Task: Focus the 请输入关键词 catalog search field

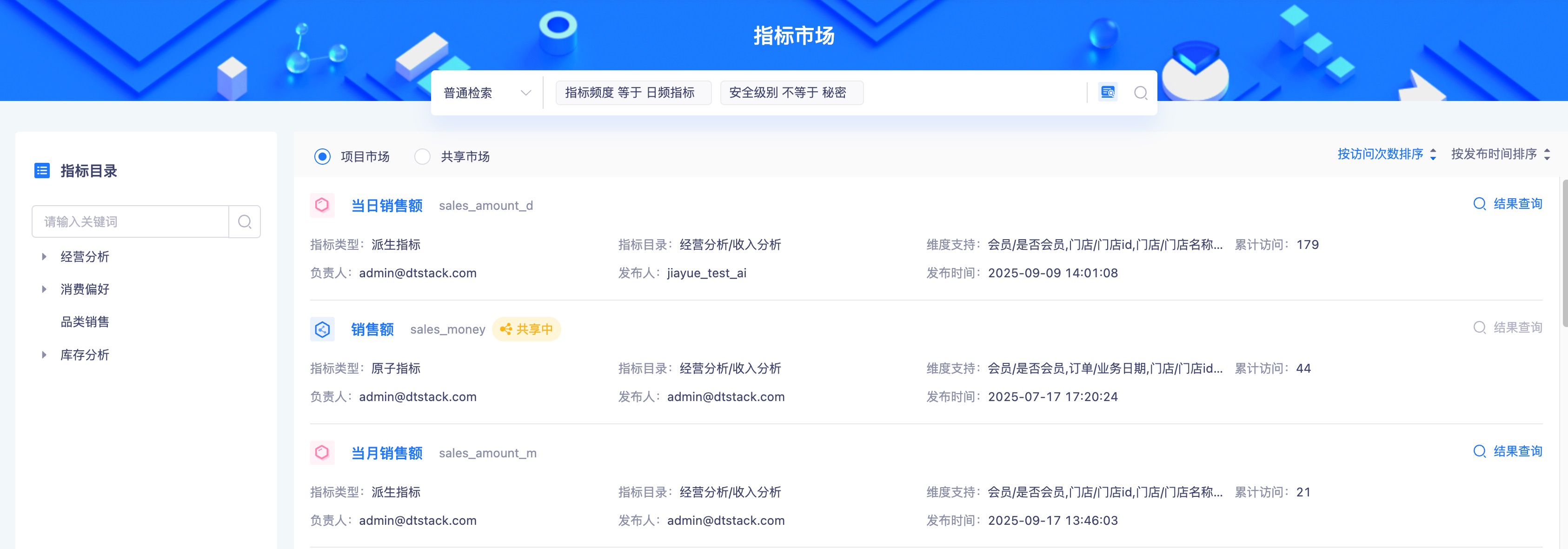Action: point(130,222)
